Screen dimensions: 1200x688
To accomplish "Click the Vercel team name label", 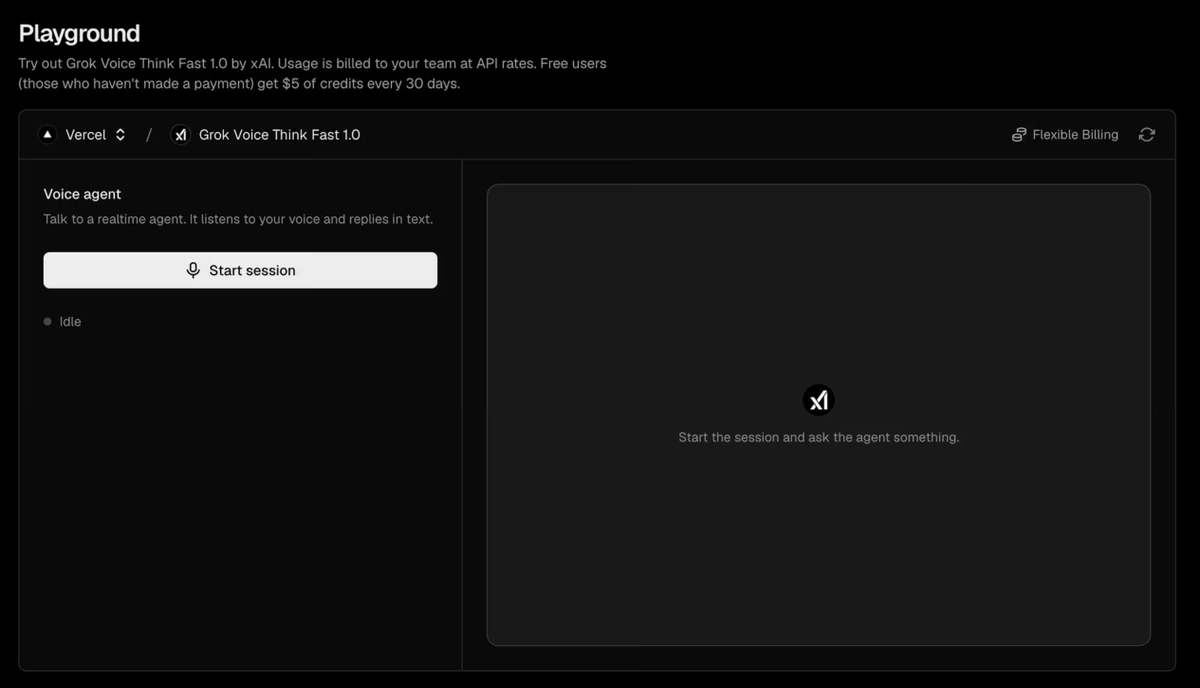I will 86,134.
